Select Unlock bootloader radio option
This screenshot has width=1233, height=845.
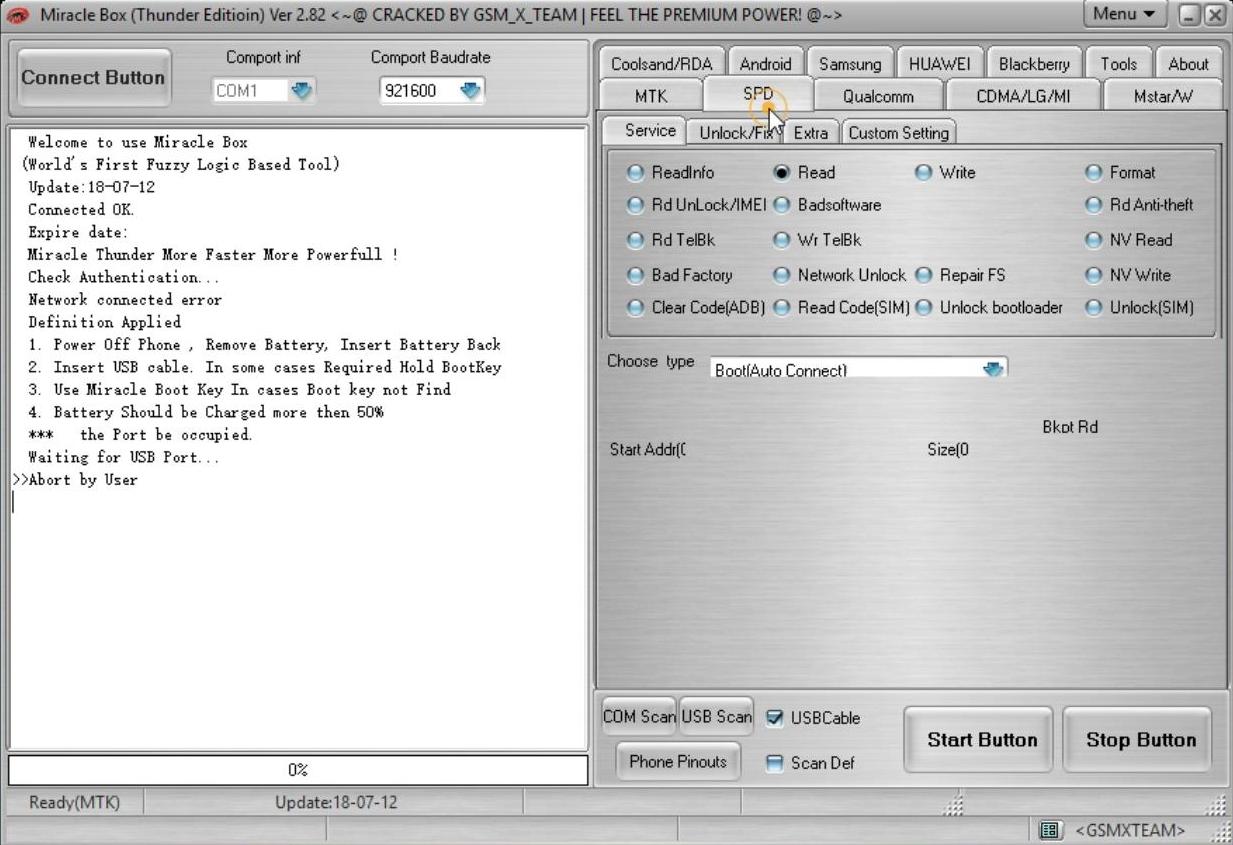(923, 308)
